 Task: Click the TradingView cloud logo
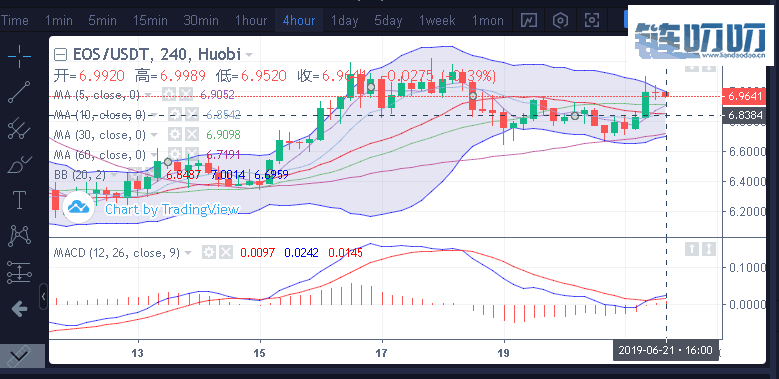(78, 207)
